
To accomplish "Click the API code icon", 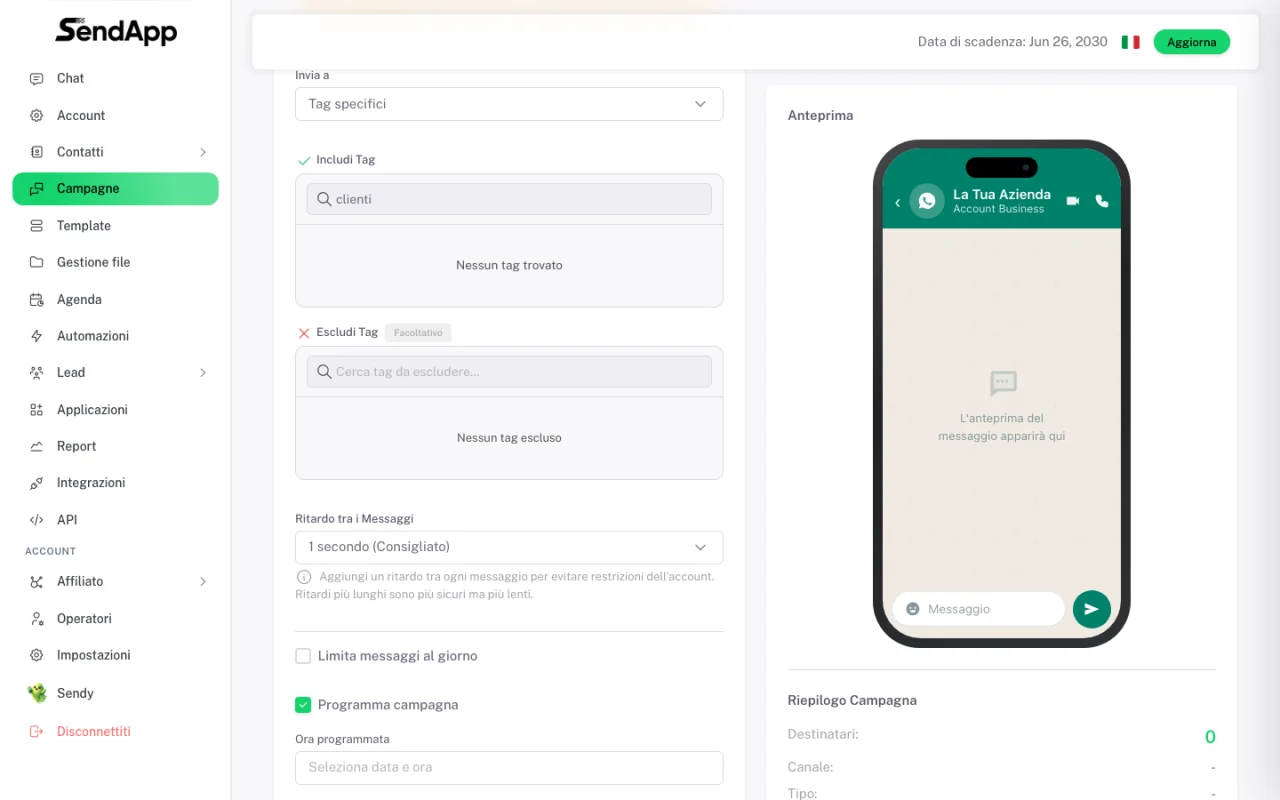I will click(x=37, y=520).
